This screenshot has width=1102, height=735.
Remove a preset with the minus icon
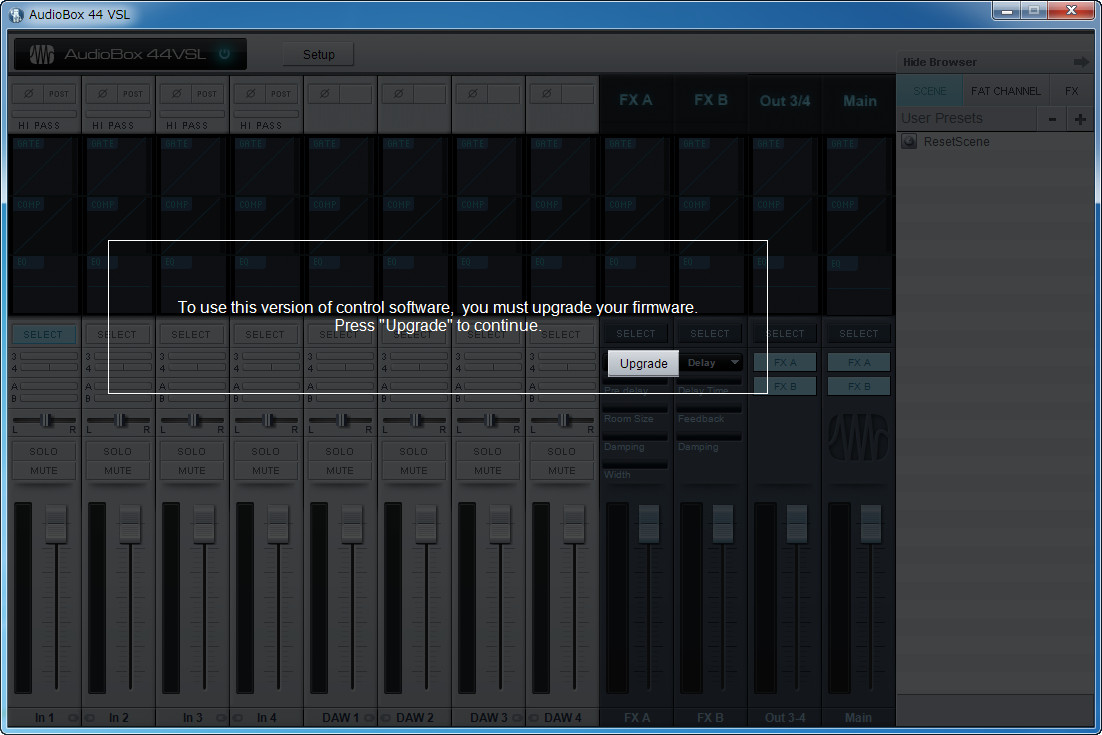coord(1052,119)
